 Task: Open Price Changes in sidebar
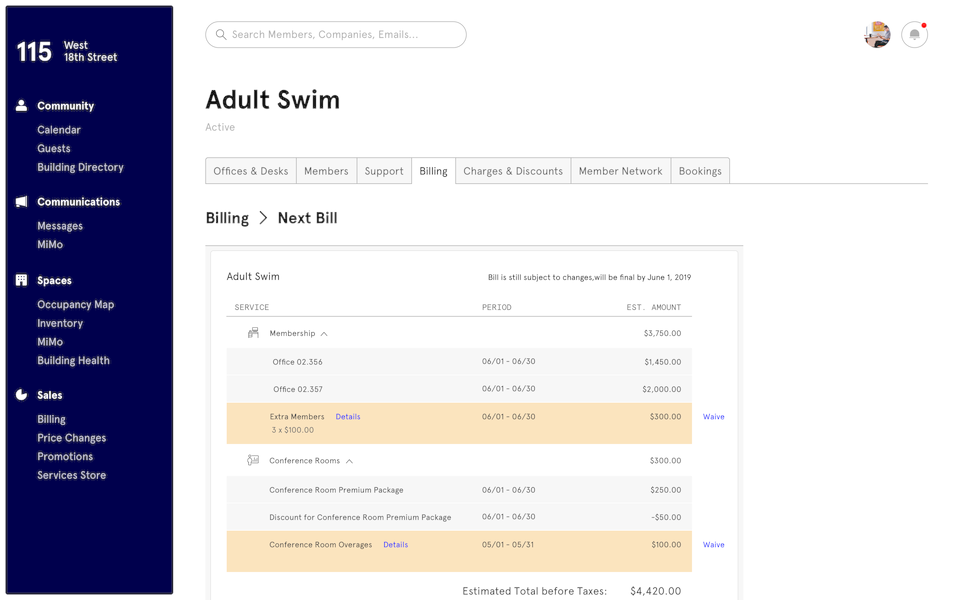coord(72,438)
